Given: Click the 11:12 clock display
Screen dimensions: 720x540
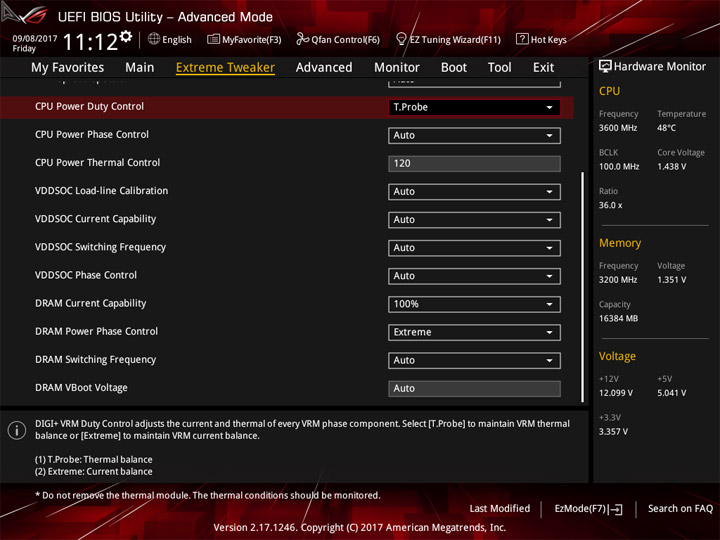Looking at the screenshot, I should pos(90,42).
